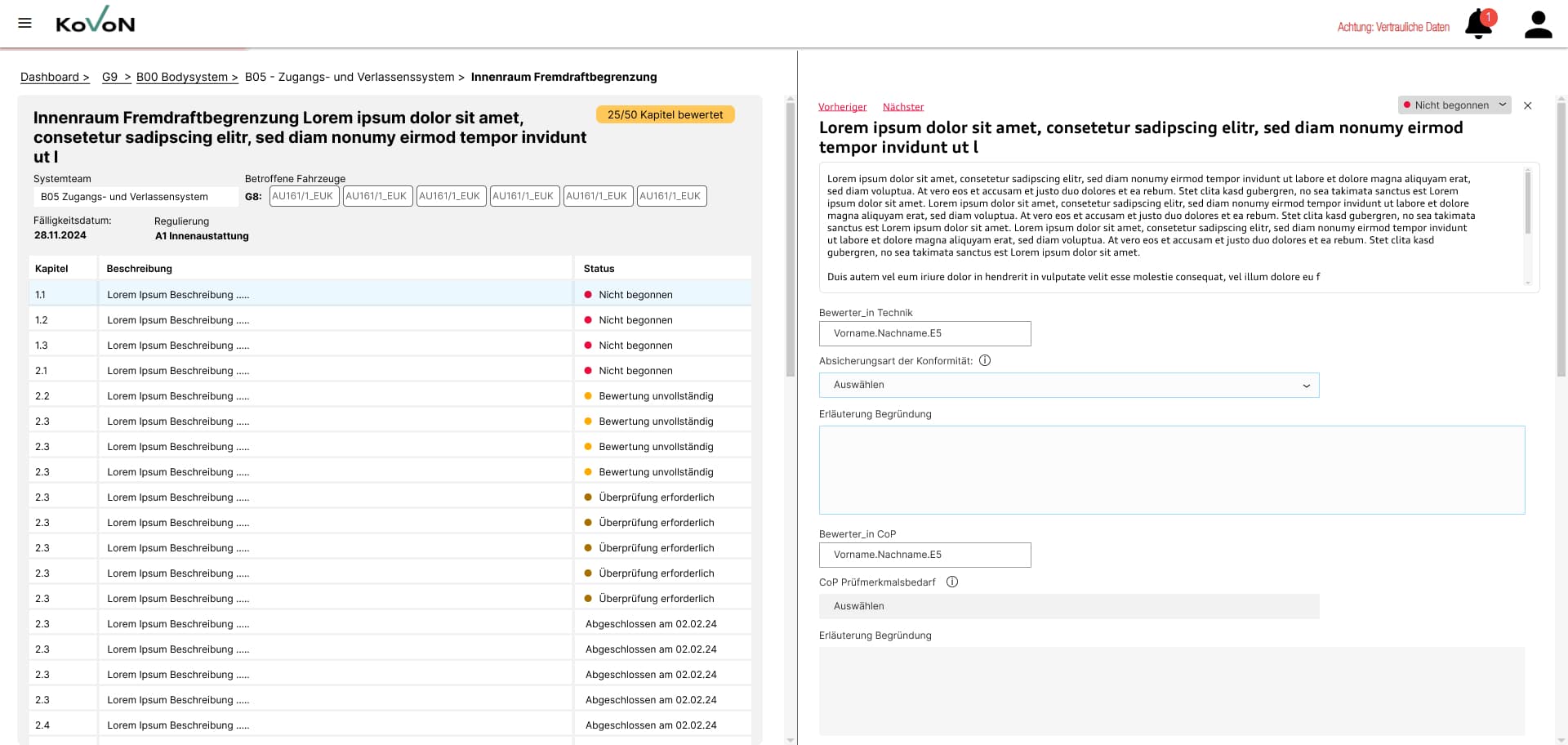Select chapter 1.2 table row

335,320
